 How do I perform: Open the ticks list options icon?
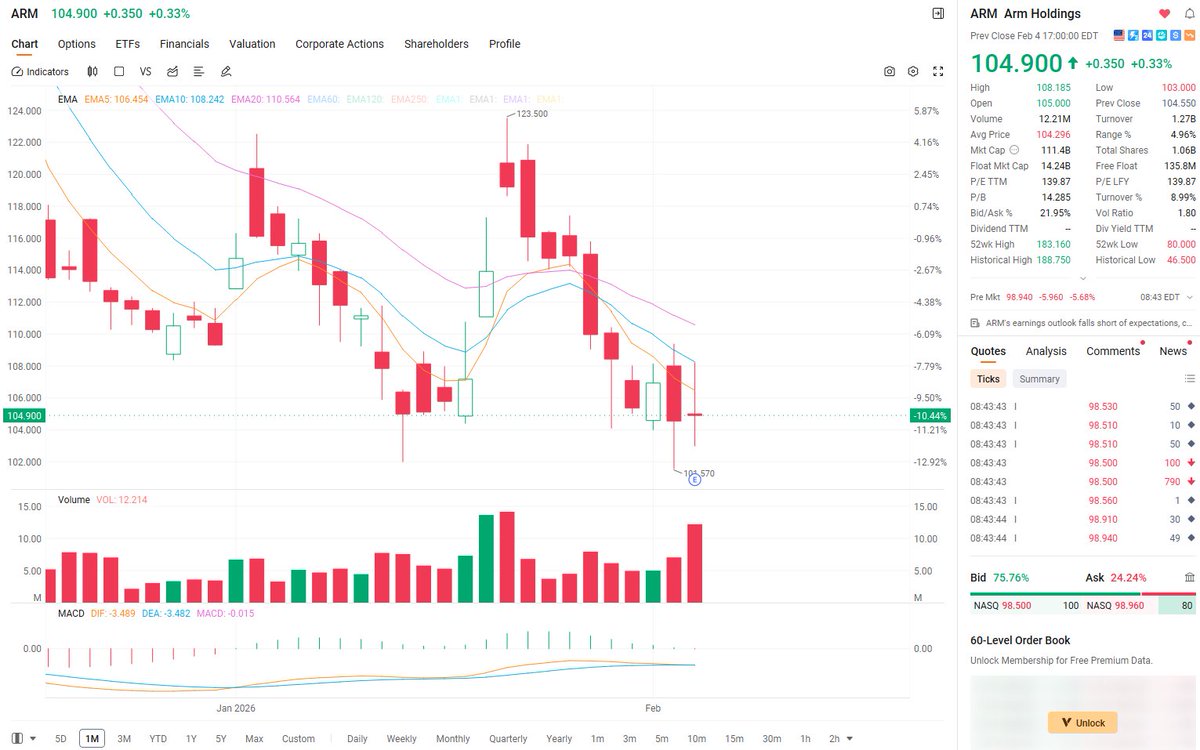point(1189,379)
